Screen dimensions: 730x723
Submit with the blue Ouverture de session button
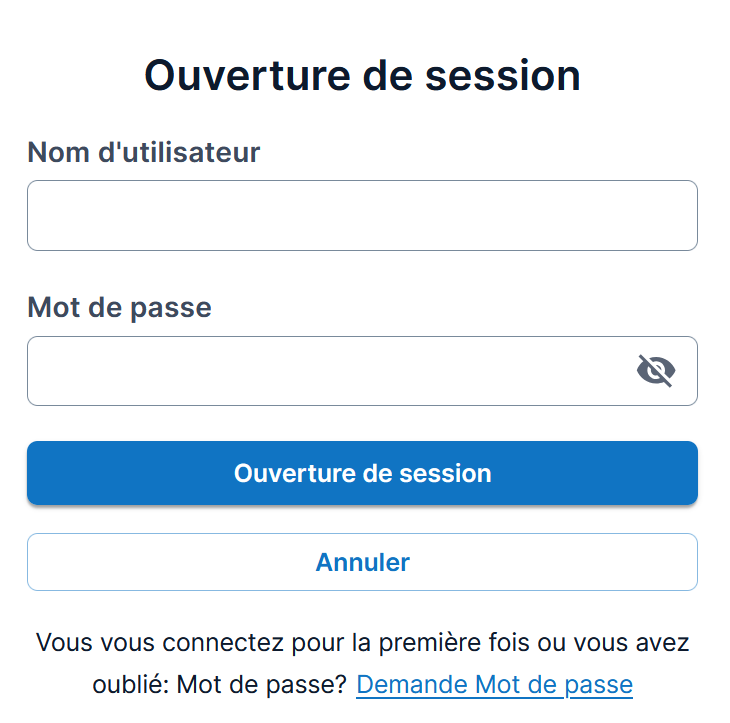[x=362, y=473]
